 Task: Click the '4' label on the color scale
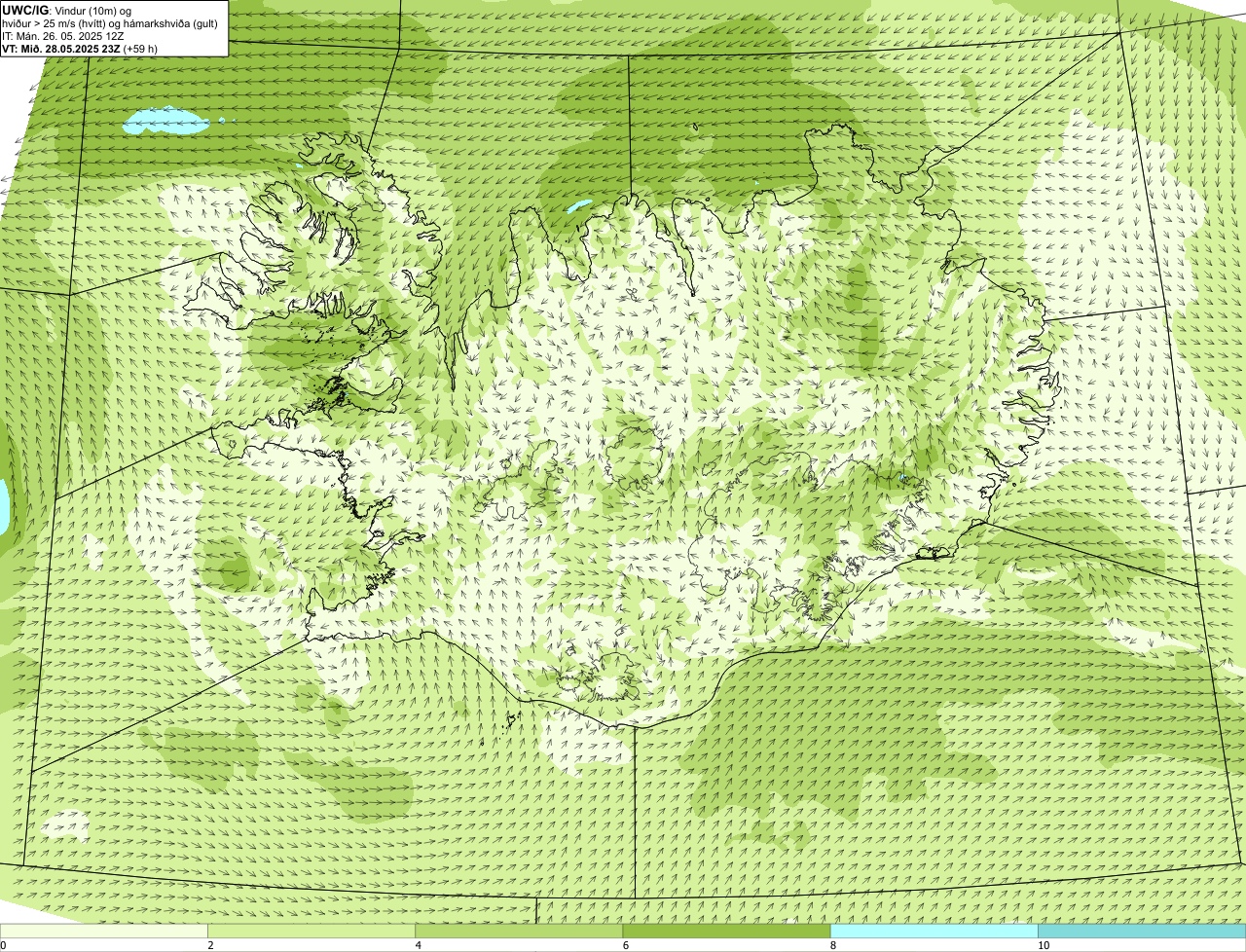(418, 945)
